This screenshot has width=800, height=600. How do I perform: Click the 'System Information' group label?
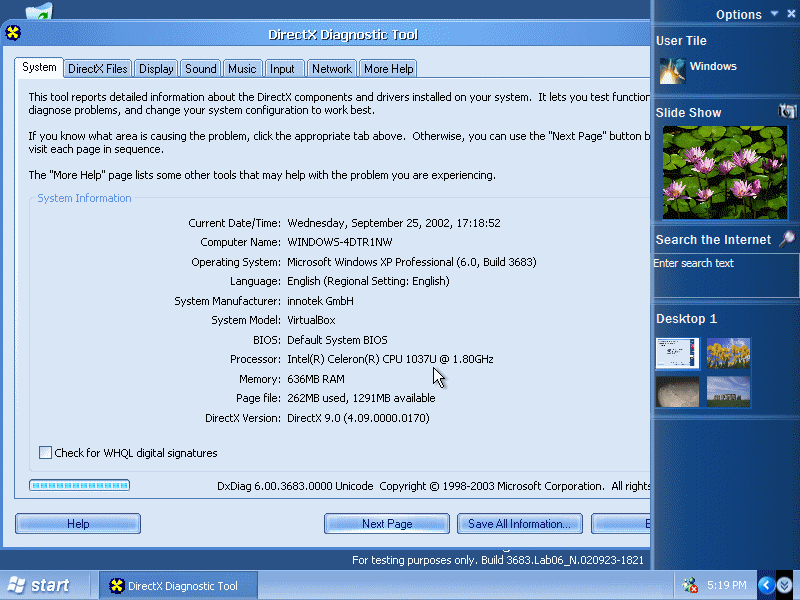click(84, 198)
